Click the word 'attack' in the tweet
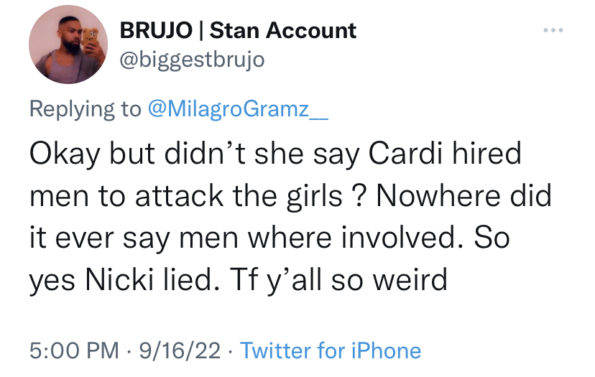 [179, 196]
